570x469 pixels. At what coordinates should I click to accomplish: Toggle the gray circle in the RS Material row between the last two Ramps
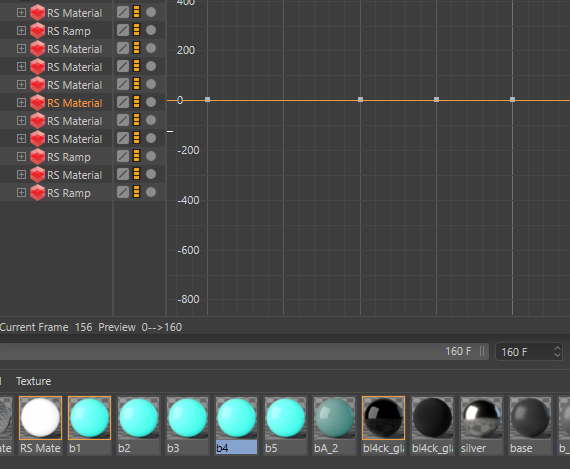[x=151, y=174]
